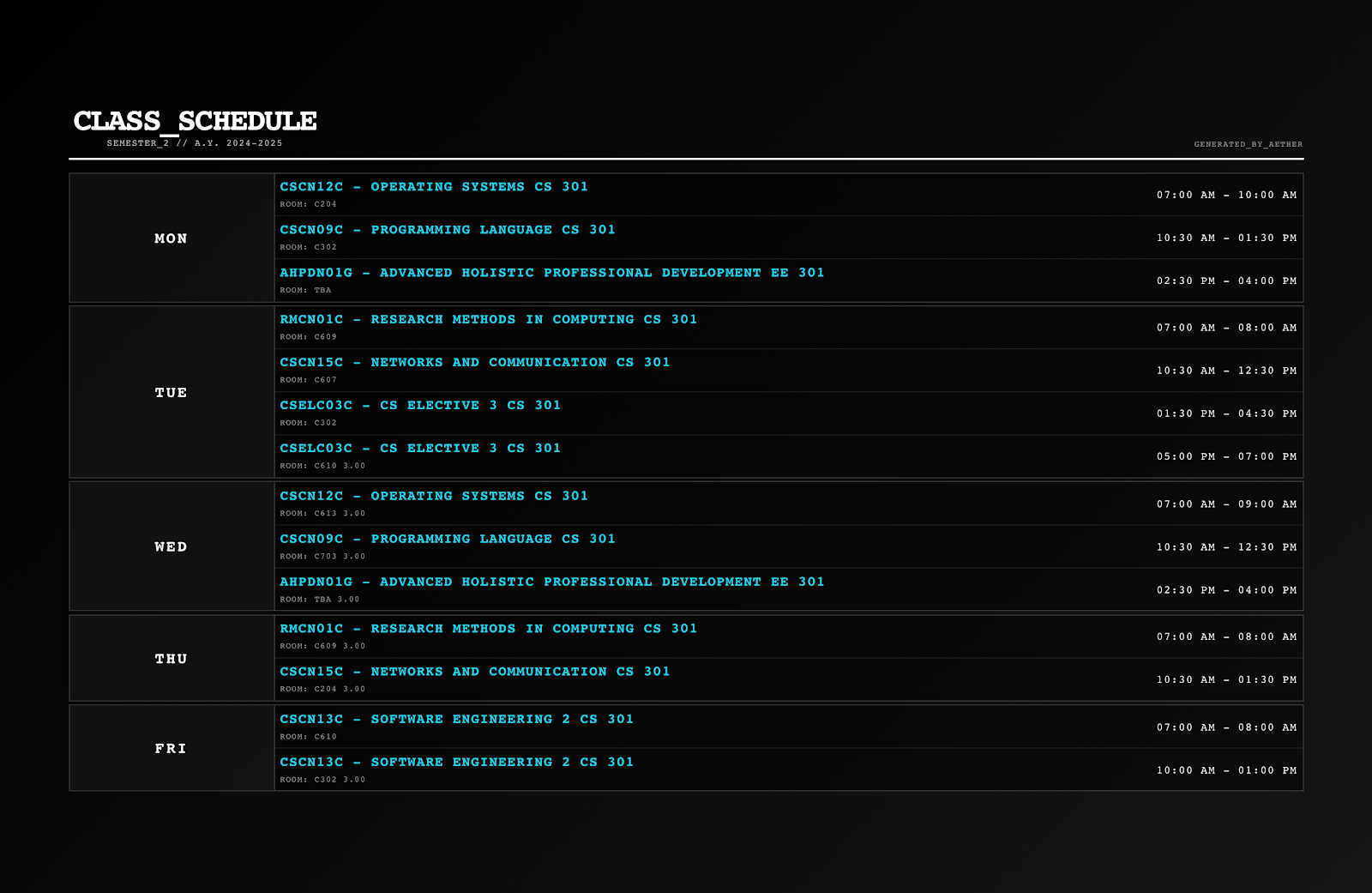
Task: Click the 'ROOM: C613 3.00' label
Action: (322, 514)
